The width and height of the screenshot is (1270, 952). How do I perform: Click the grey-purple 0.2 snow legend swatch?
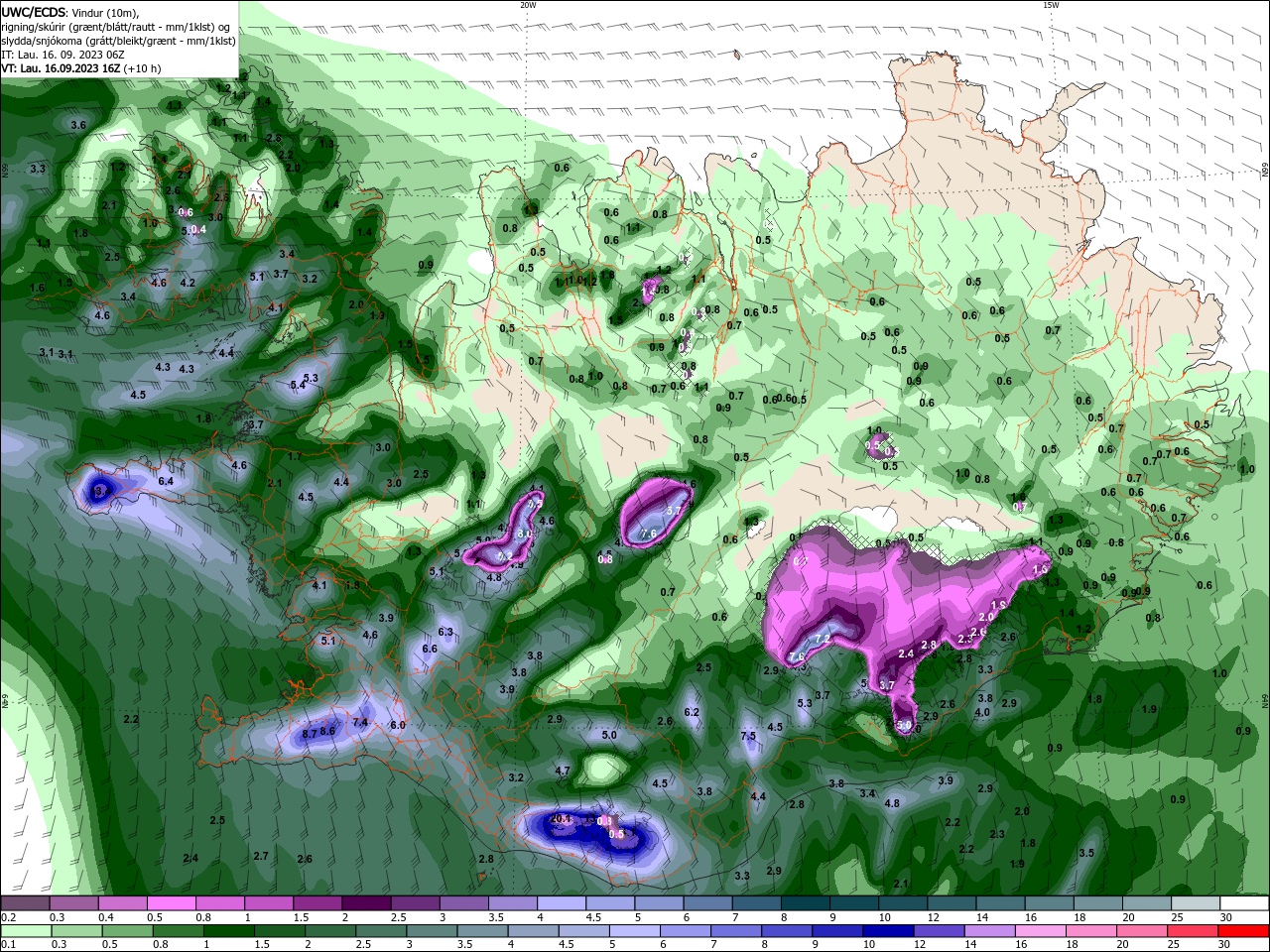point(25,903)
